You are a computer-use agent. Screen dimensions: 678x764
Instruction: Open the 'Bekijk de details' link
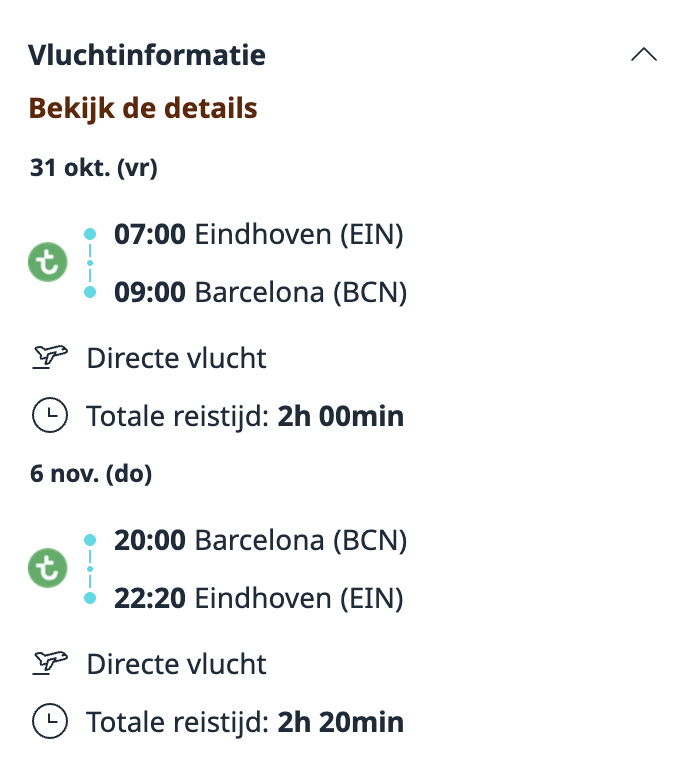tap(143, 108)
